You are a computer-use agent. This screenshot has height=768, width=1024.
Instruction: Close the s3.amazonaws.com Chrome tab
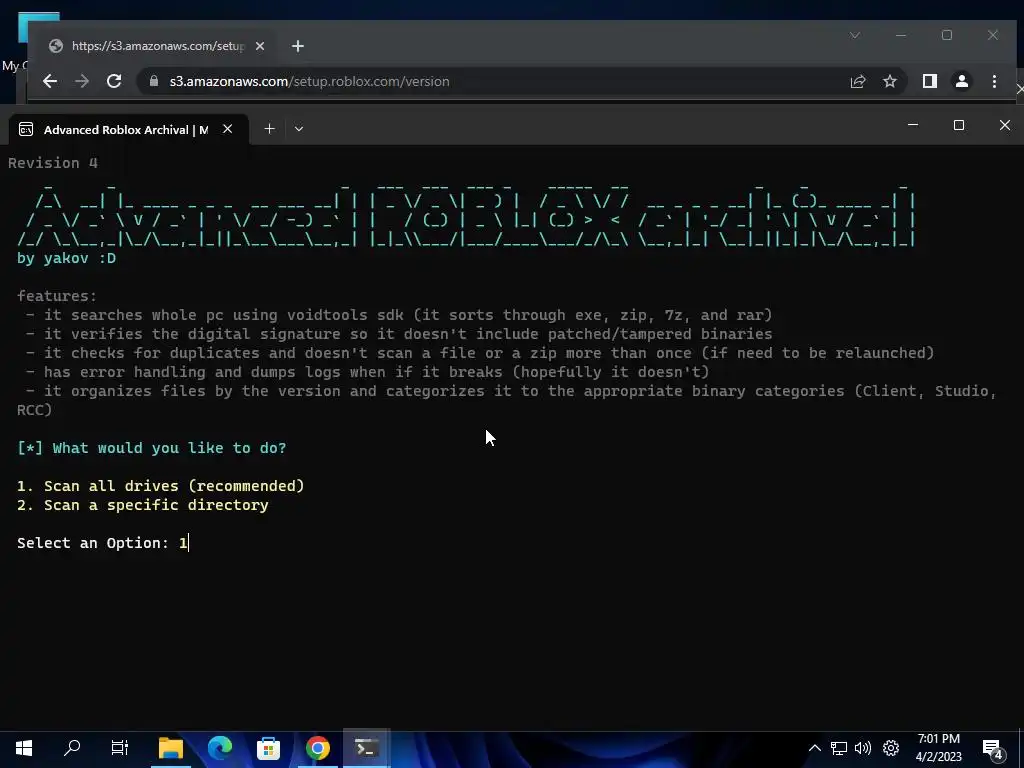point(260,46)
